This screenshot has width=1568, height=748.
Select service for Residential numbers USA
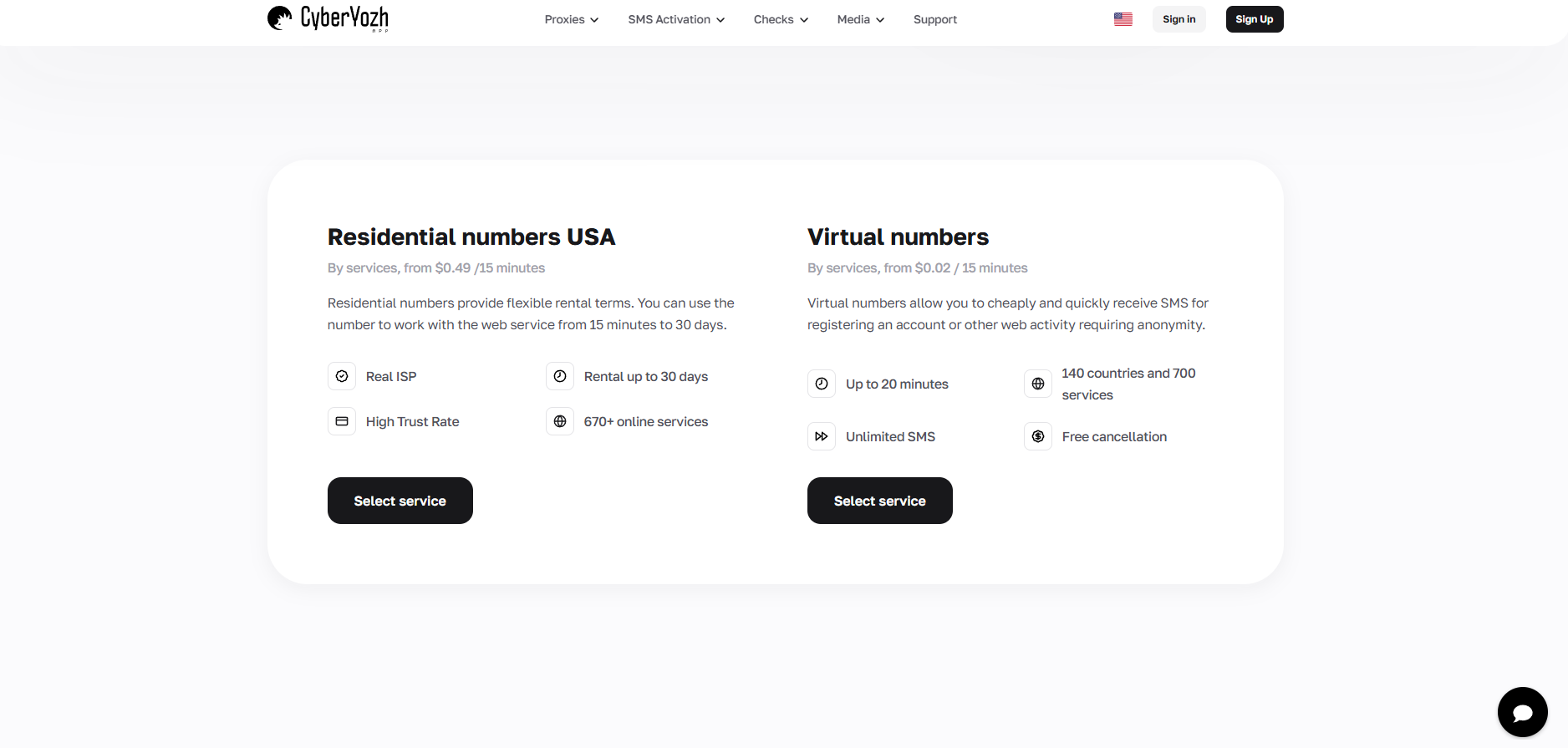click(400, 501)
